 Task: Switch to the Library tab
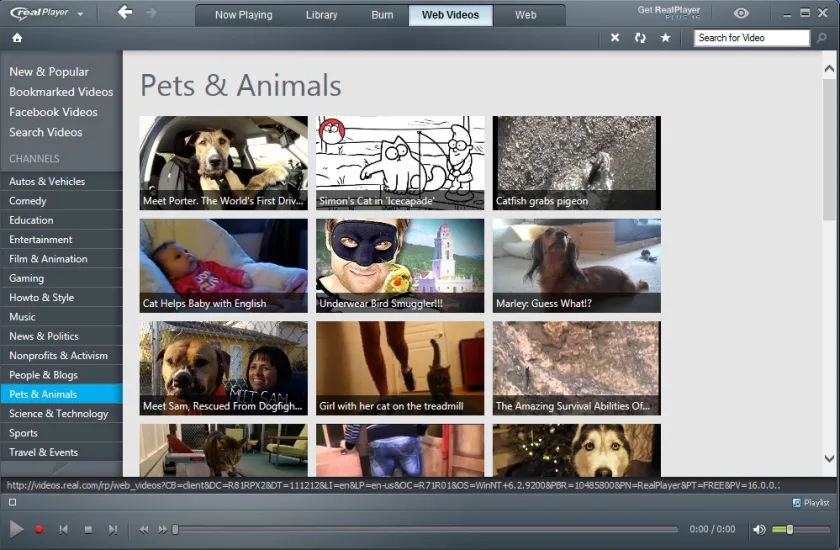pyautogui.click(x=321, y=15)
